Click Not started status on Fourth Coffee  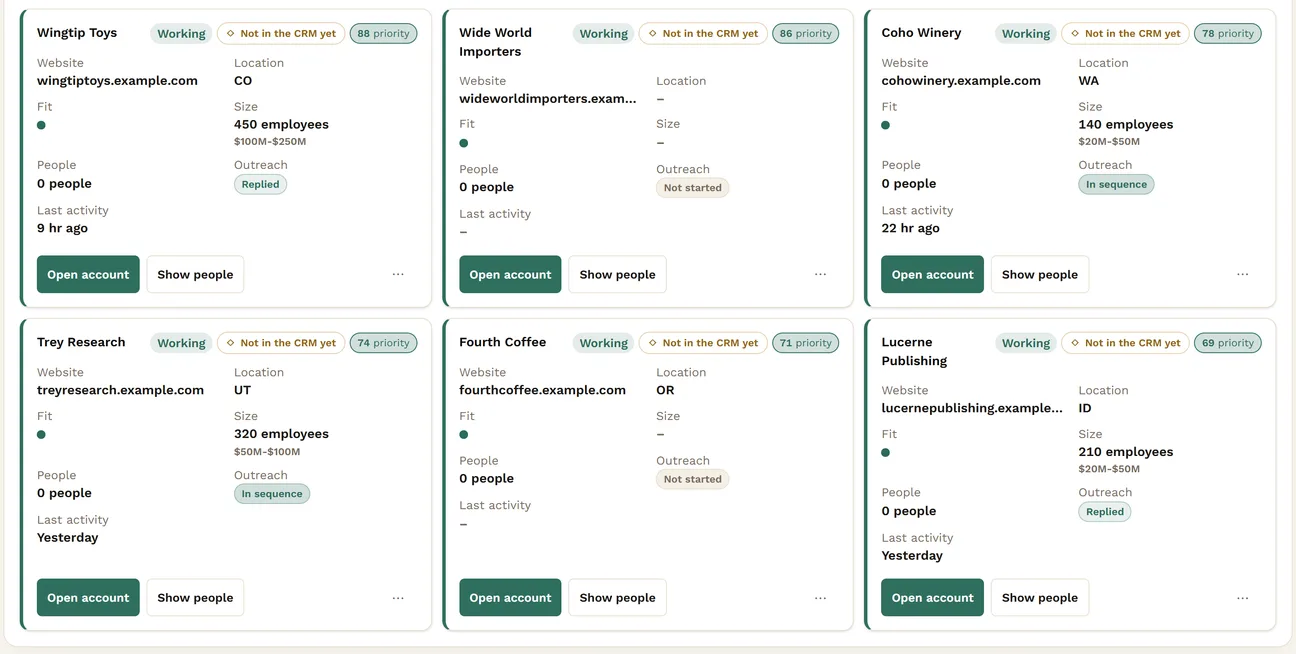click(692, 479)
